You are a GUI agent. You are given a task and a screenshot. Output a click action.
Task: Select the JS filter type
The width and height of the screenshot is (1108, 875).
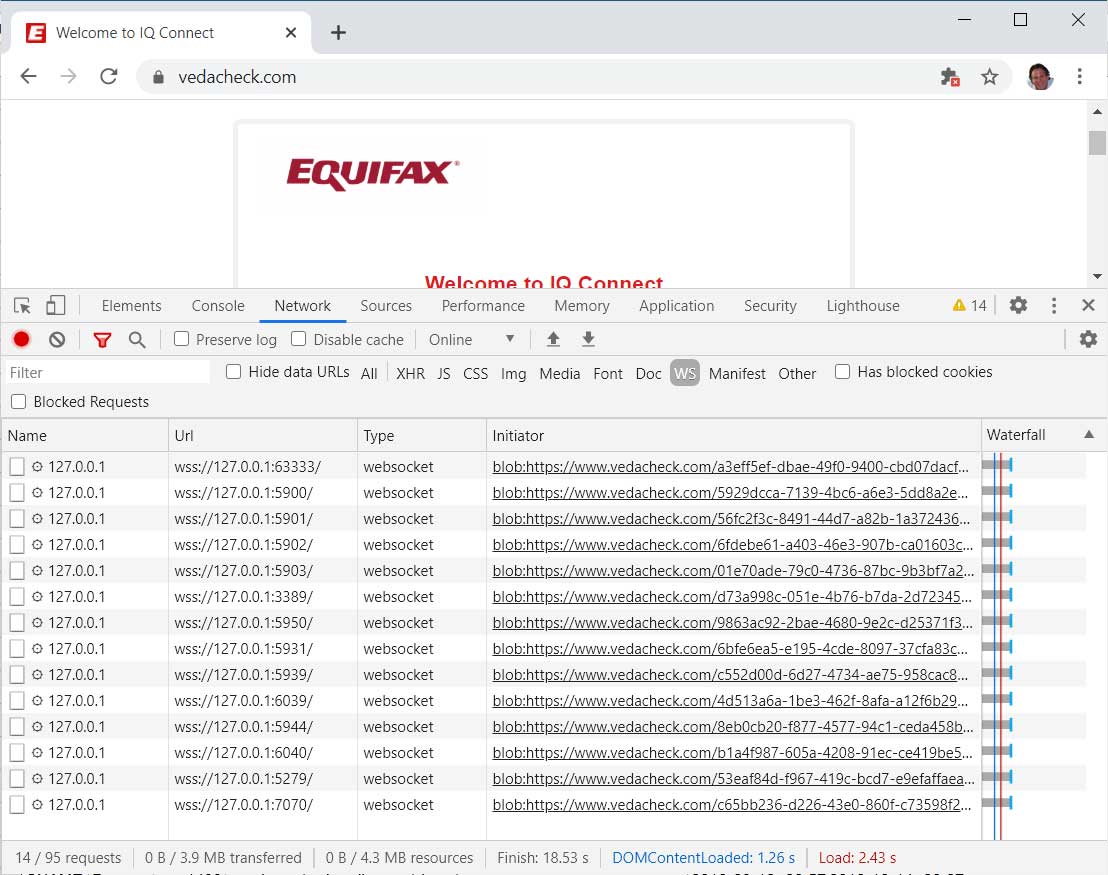(x=444, y=373)
